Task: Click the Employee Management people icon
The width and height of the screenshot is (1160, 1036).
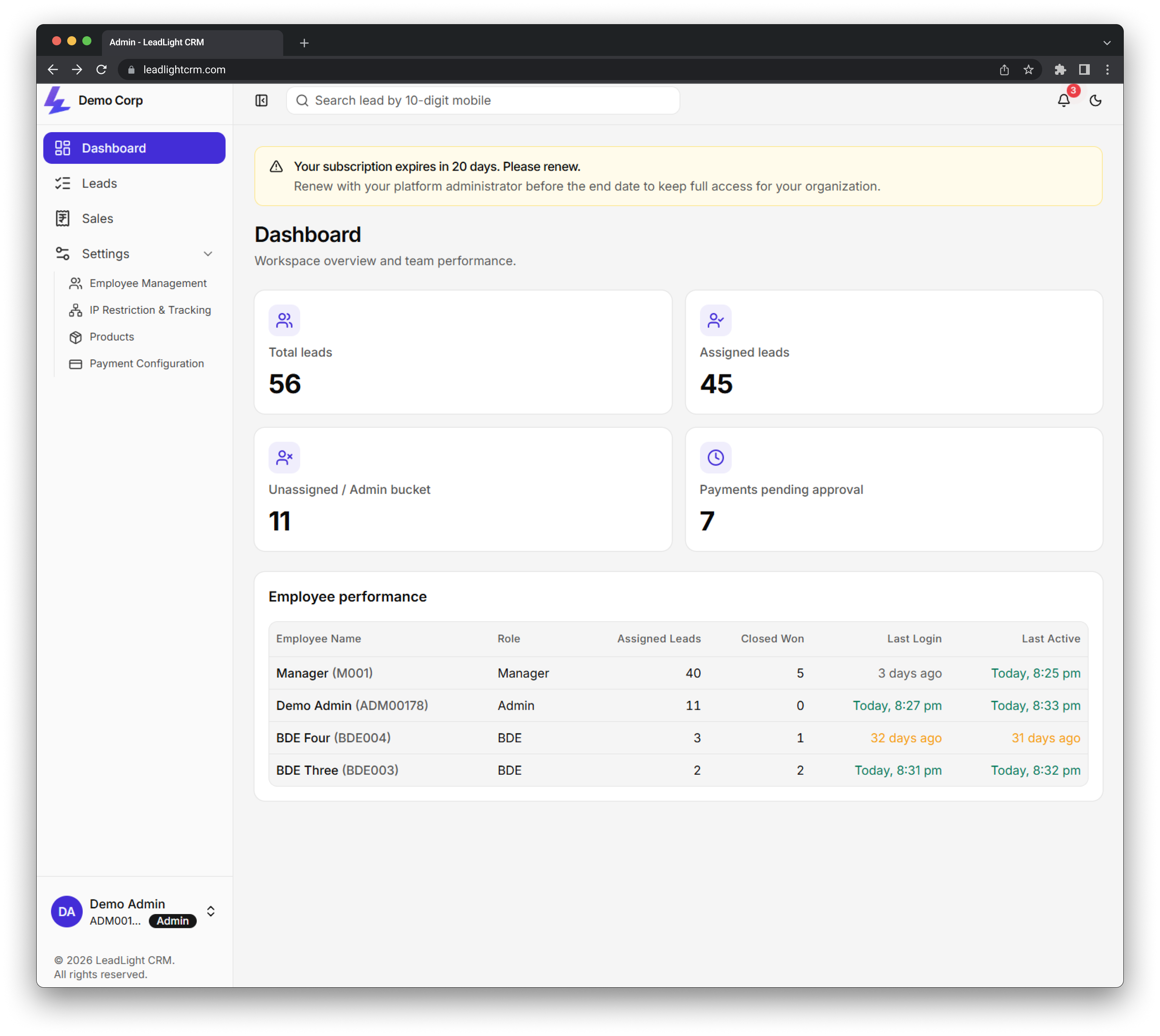Action: pyautogui.click(x=76, y=284)
